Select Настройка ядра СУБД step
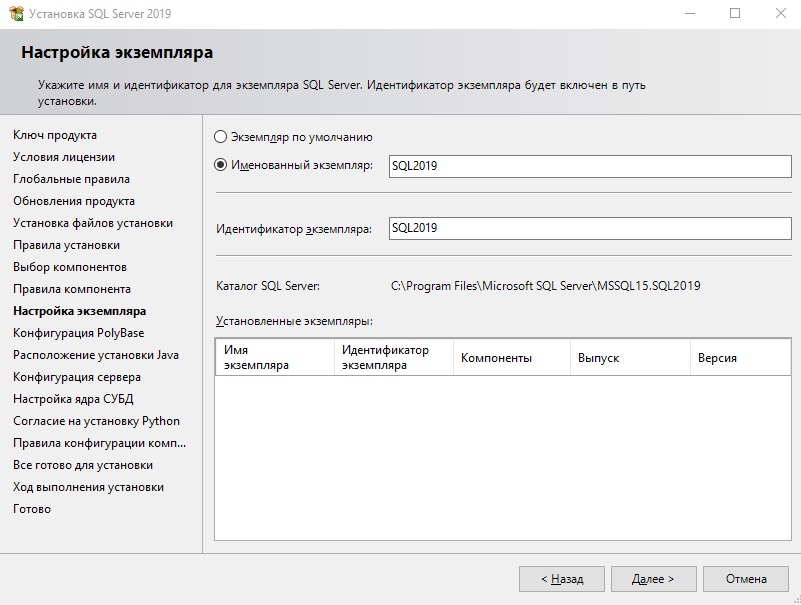The width and height of the screenshot is (801, 605). pos(74,399)
